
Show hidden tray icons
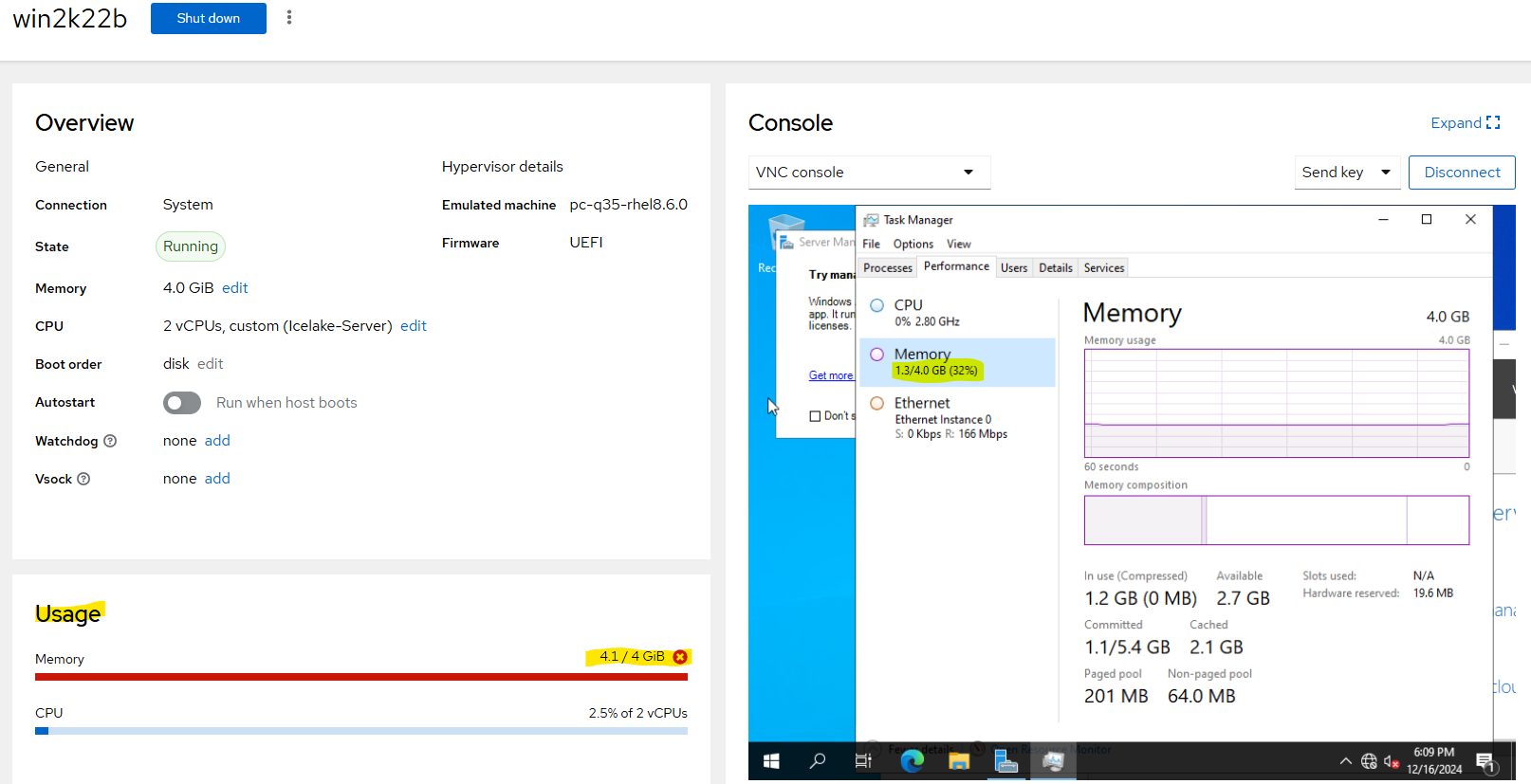coord(1345,761)
